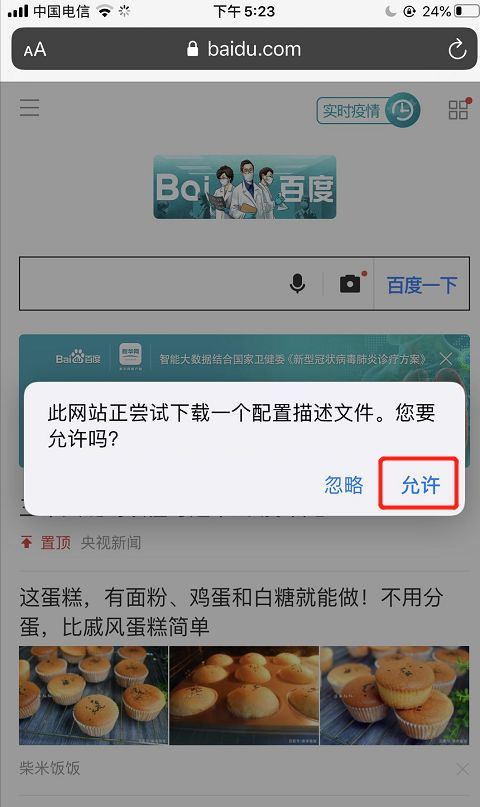
Task: Tap the Safari reload page icon
Action: 457,50
